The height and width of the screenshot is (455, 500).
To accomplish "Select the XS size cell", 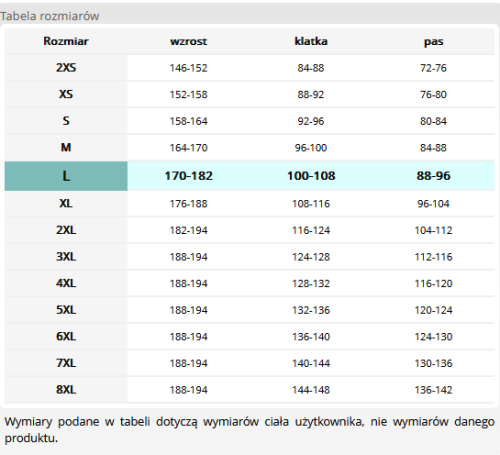I will [66, 94].
